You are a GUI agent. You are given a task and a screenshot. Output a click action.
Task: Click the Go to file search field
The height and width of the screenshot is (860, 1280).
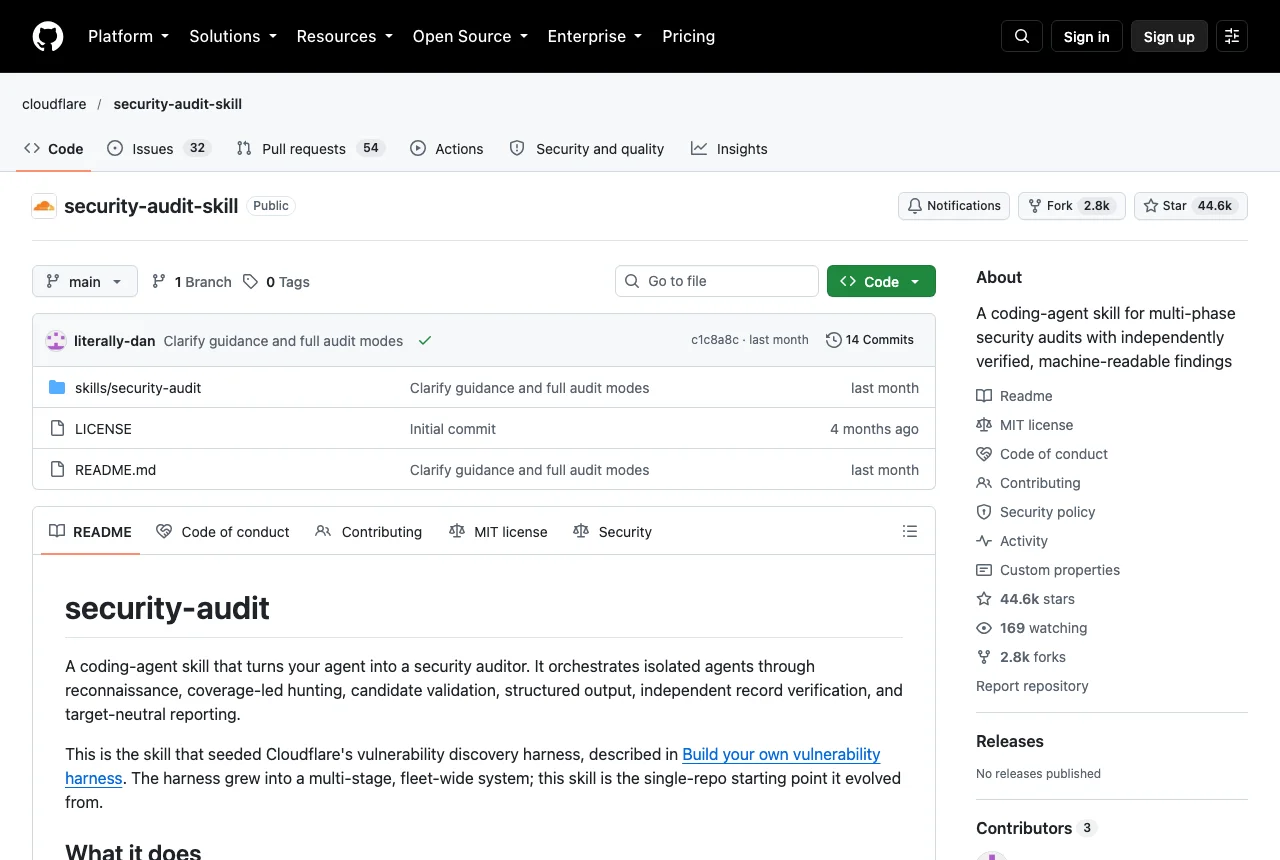tap(717, 281)
